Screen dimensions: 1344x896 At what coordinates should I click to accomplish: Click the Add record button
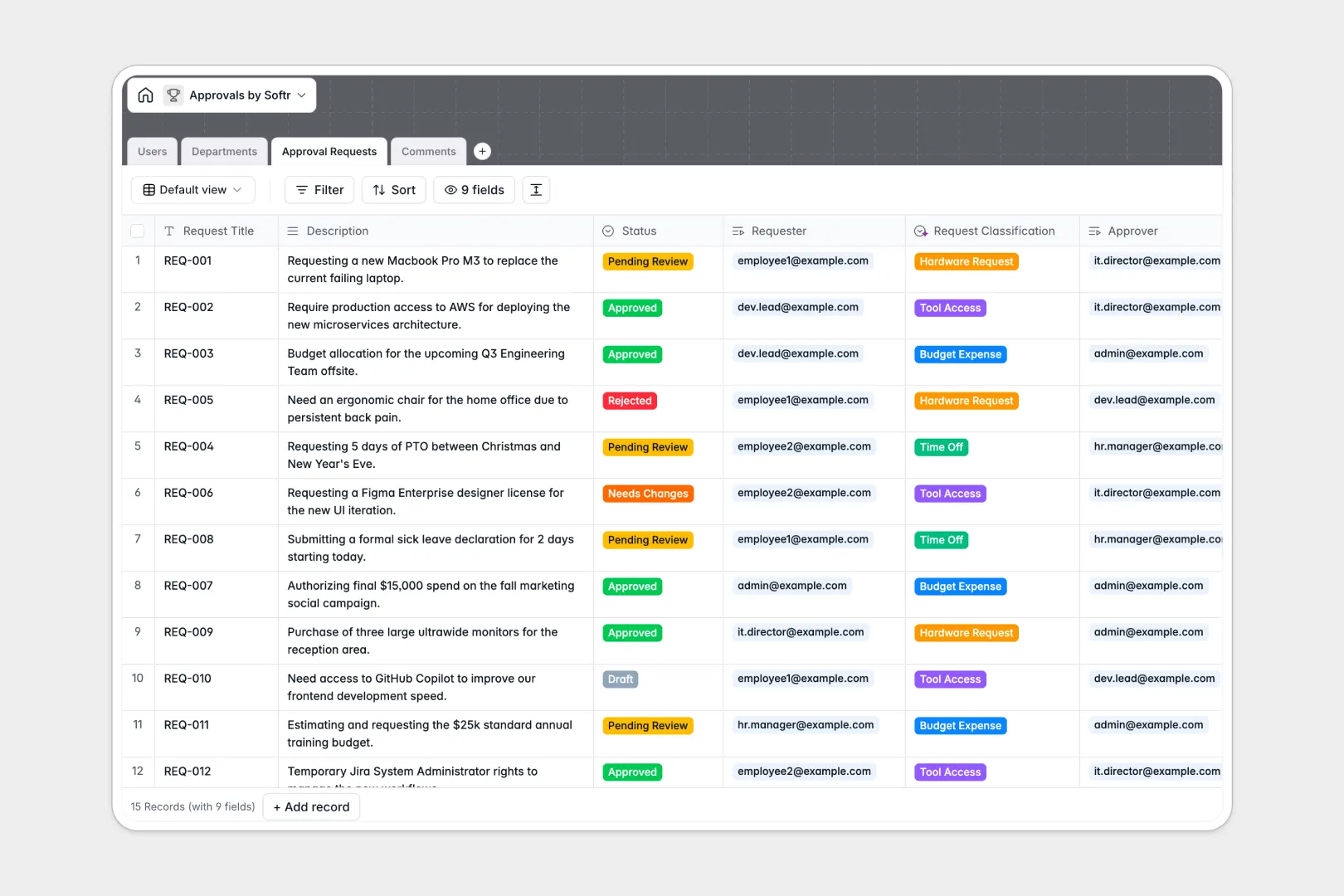(x=311, y=806)
